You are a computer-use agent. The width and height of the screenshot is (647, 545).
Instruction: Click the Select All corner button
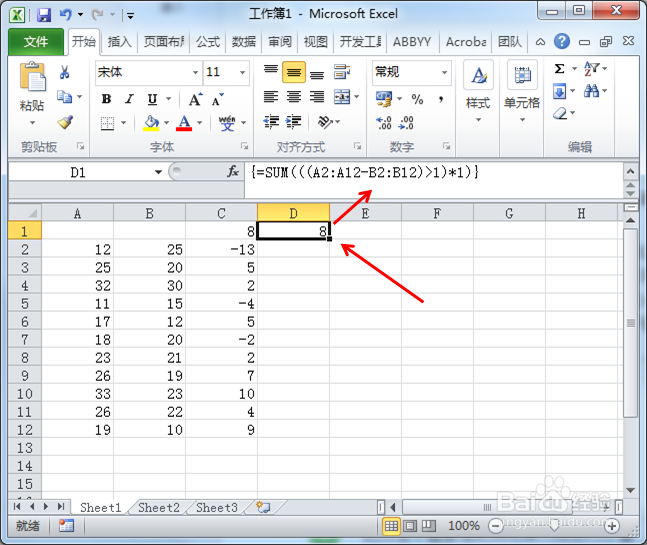[25, 213]
